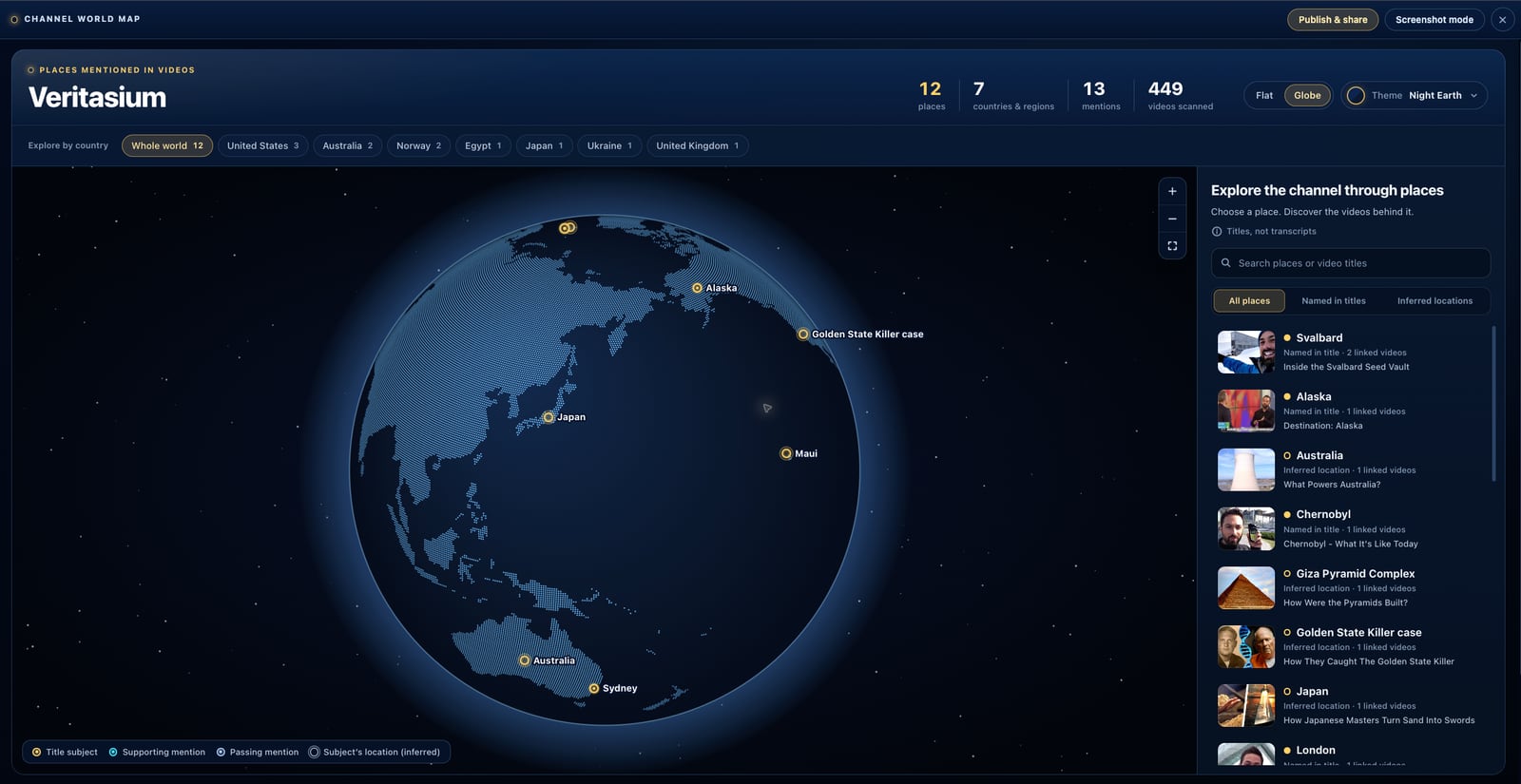The image size is (1521, 784).
Task: Click the Sydney marker on globe
Action: pyautogui.click(x=594, y=688)
